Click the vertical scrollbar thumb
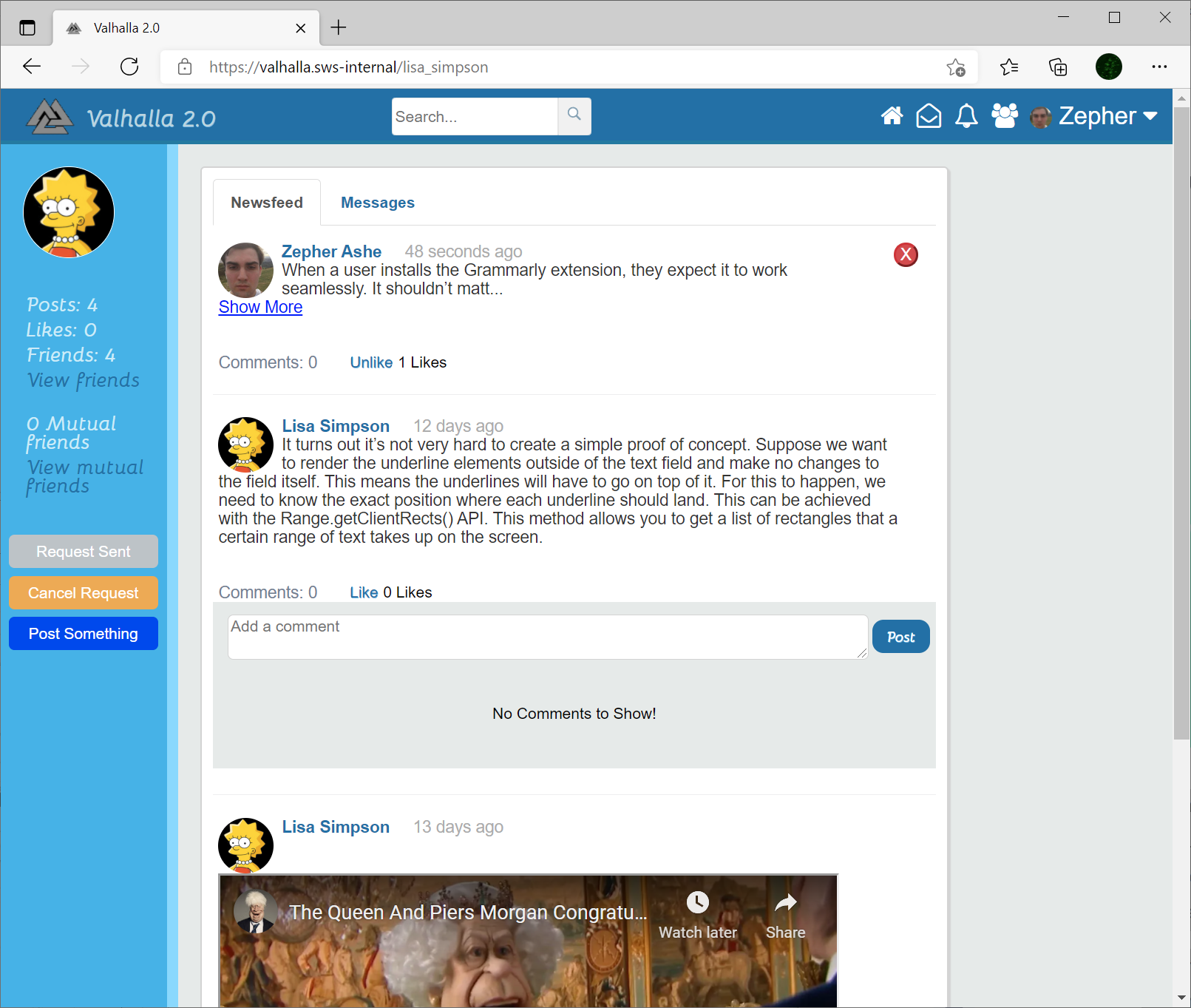 pyautogui.click(x=1181, y=423)
